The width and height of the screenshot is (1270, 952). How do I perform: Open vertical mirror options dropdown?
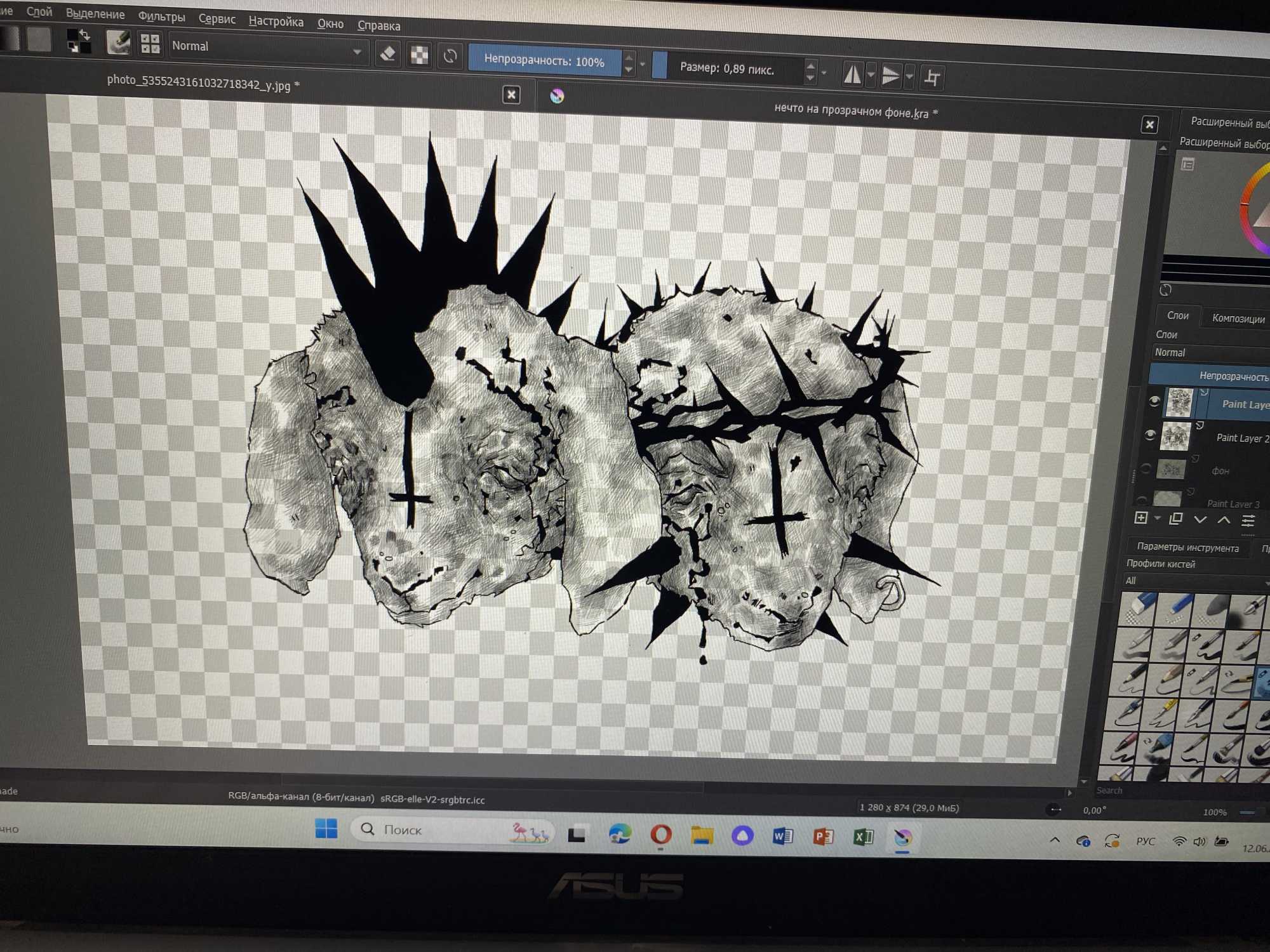909,77
